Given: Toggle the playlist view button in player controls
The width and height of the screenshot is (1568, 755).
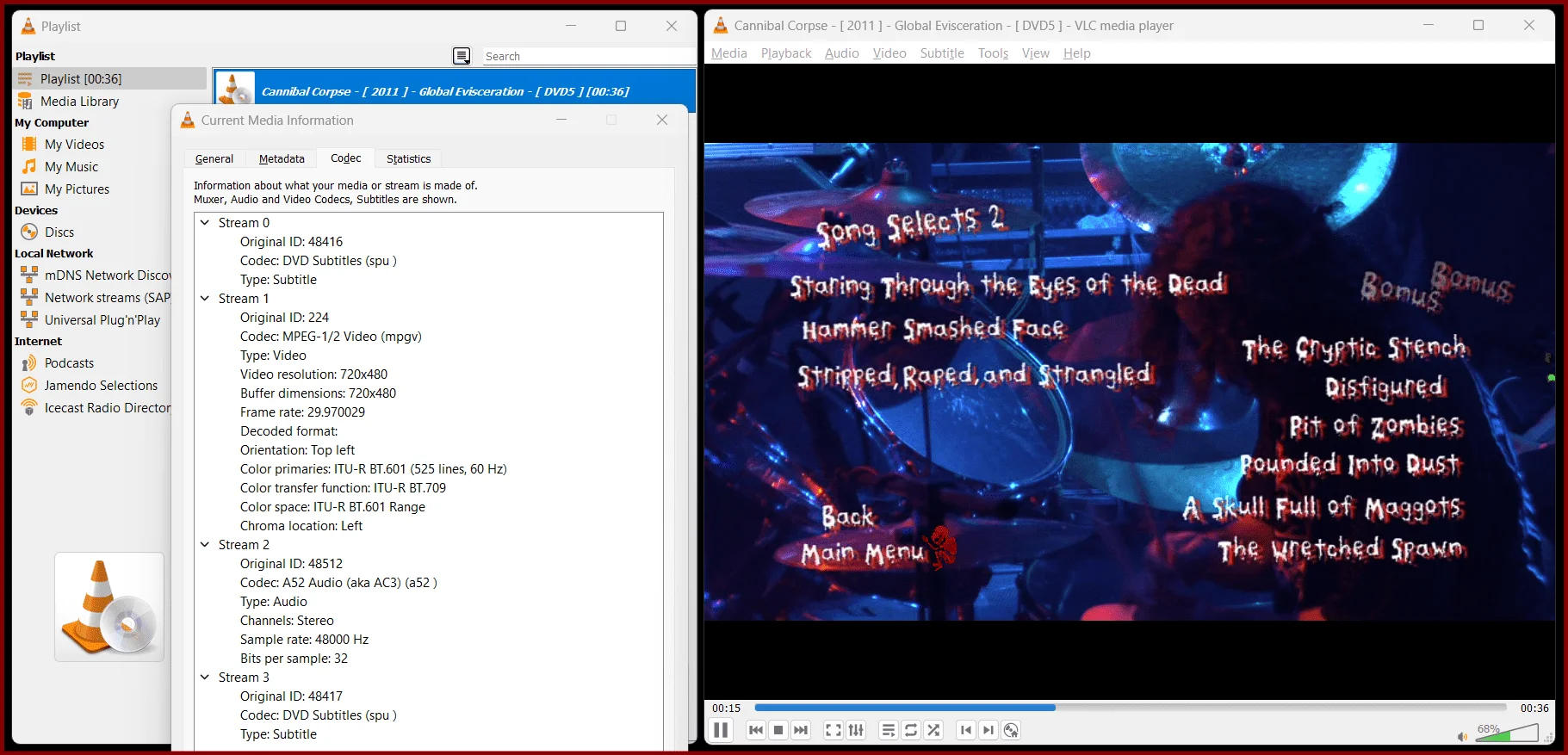Looking at the screenshot, I should click(889, 730).
